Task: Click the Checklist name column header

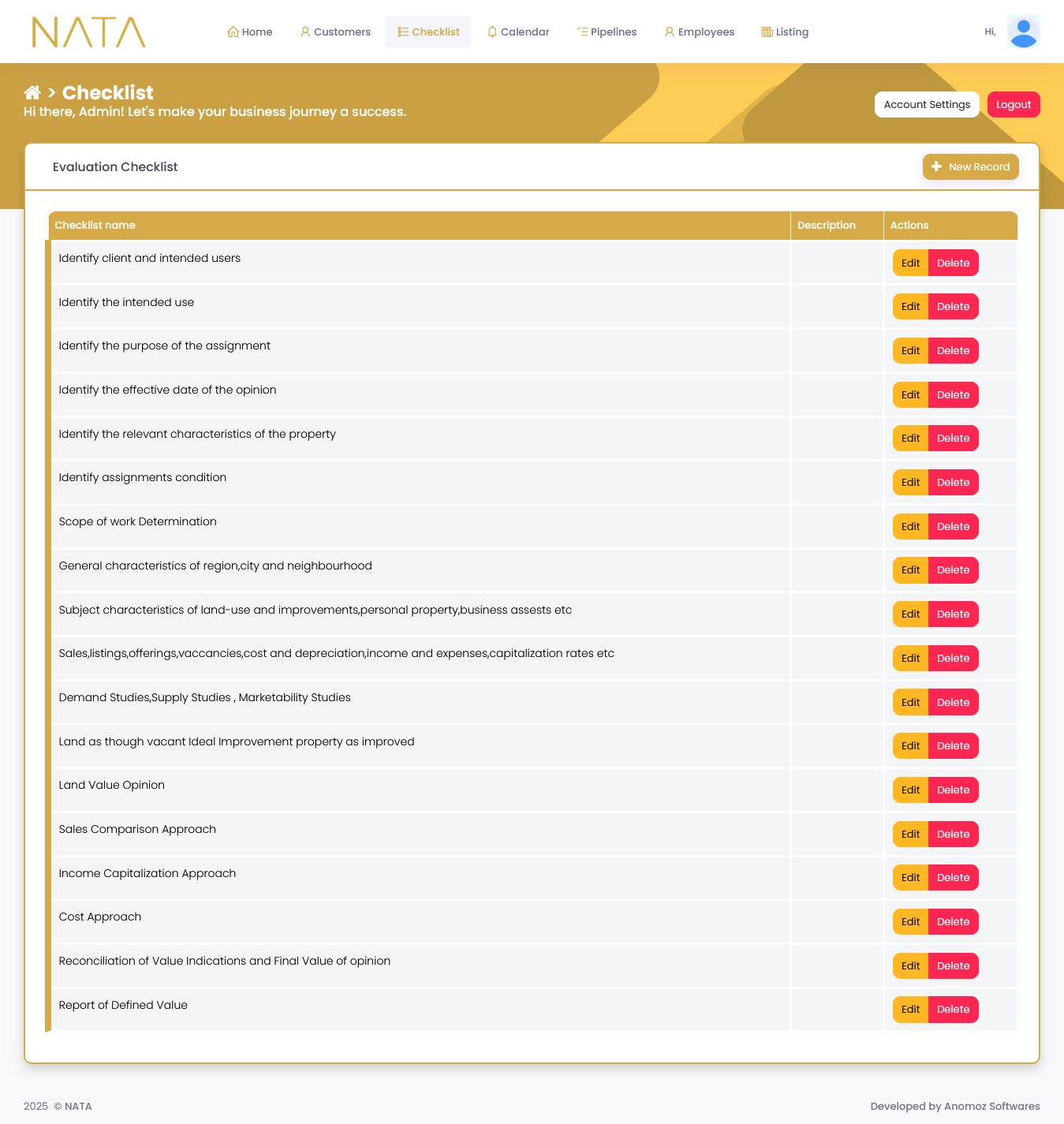Action: pos(95,226)
